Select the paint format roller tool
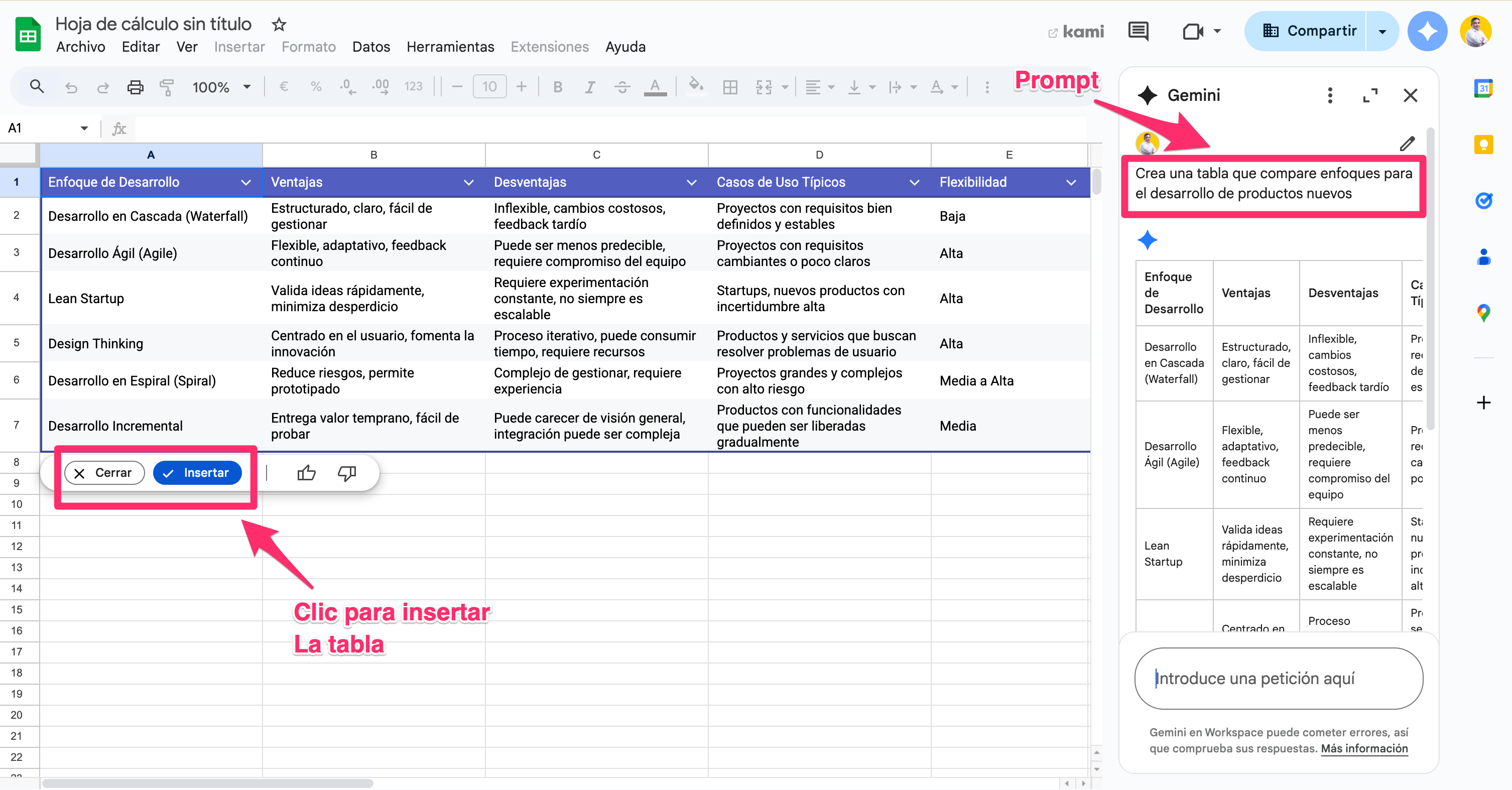This screenshot has width=1512, height=790. pyautogui.click(x=167, y=87)
